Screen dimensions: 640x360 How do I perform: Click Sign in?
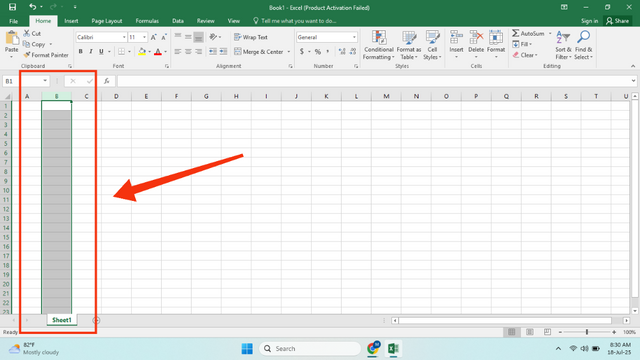(x=589, y=21)
